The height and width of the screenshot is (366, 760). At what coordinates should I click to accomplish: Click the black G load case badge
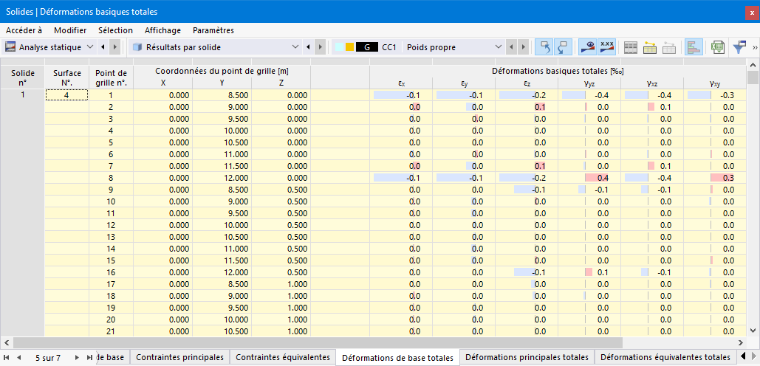point(367,48)
